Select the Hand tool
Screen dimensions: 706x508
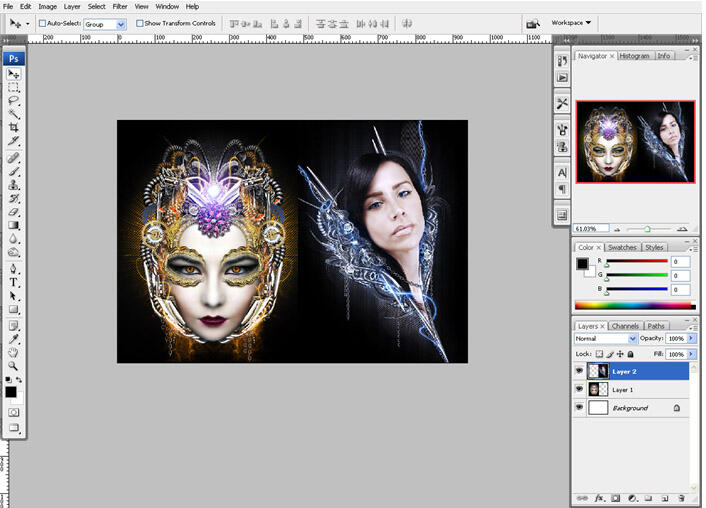(x=14, y=353)
